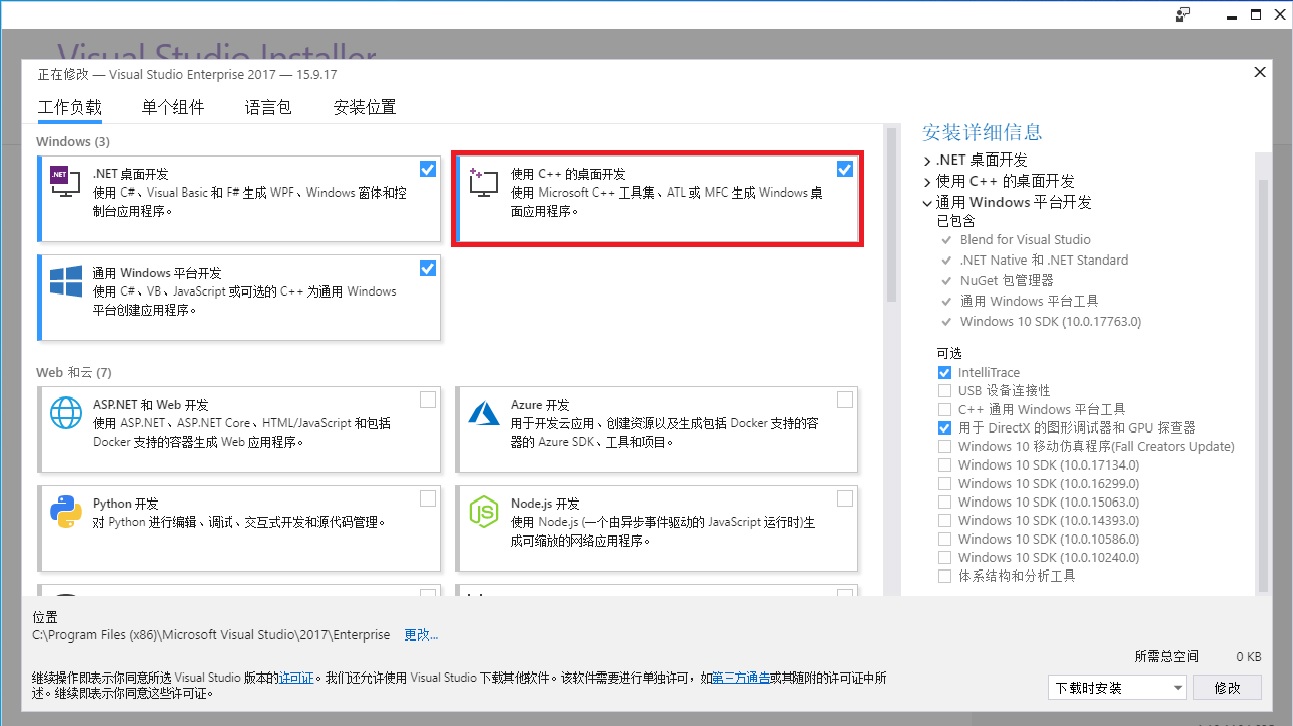Click the feedback icon in the title bar
This screenshot has width=1293, height=726.
pos(1181,14)
